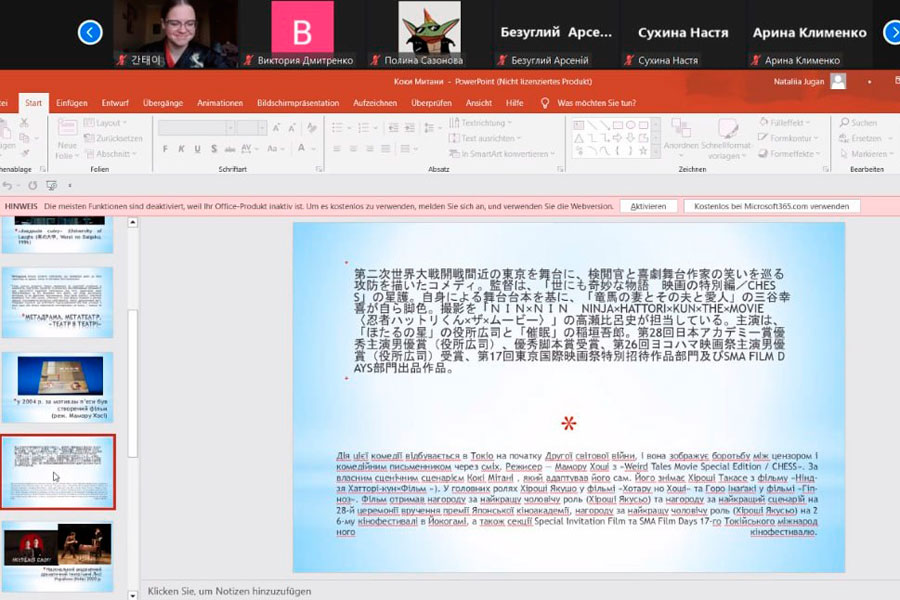Open the Einfügen ribbon tab
Viewport: 900px width, 600px height.
pos(72,103)
